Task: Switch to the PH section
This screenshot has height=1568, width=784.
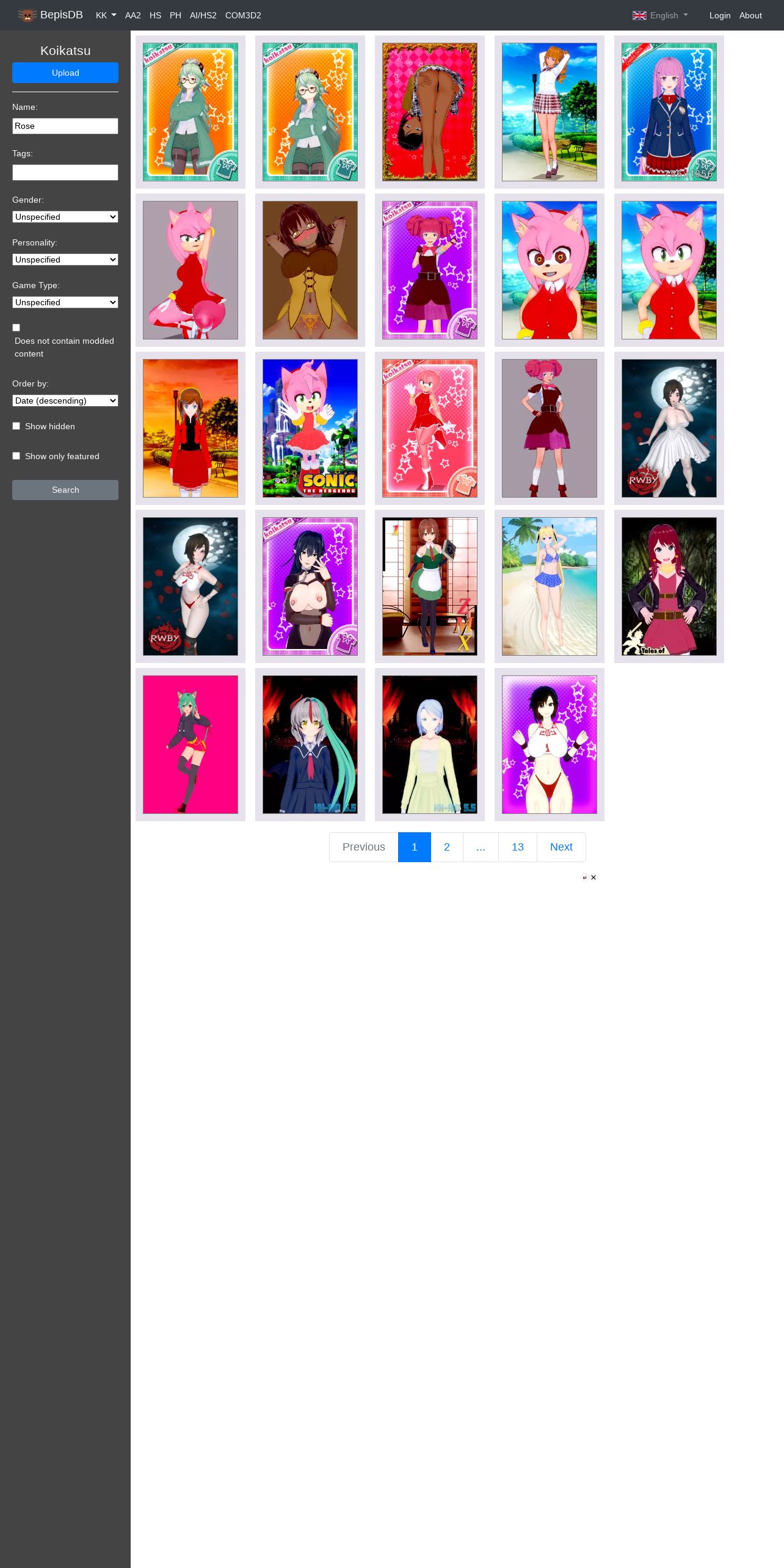Action: coord(176,15)
